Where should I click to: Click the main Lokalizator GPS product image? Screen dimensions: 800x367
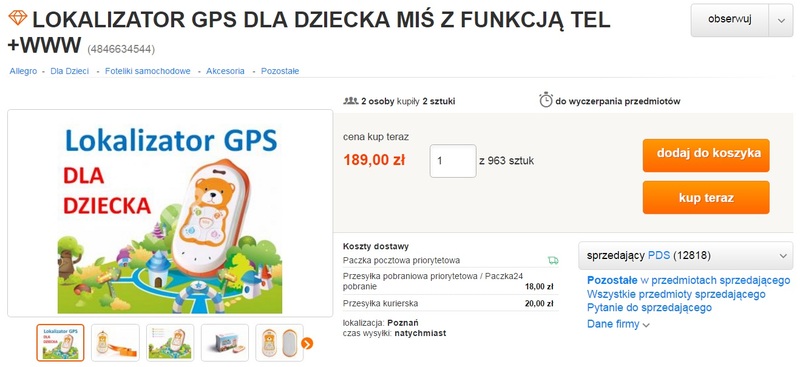point(170,213)
